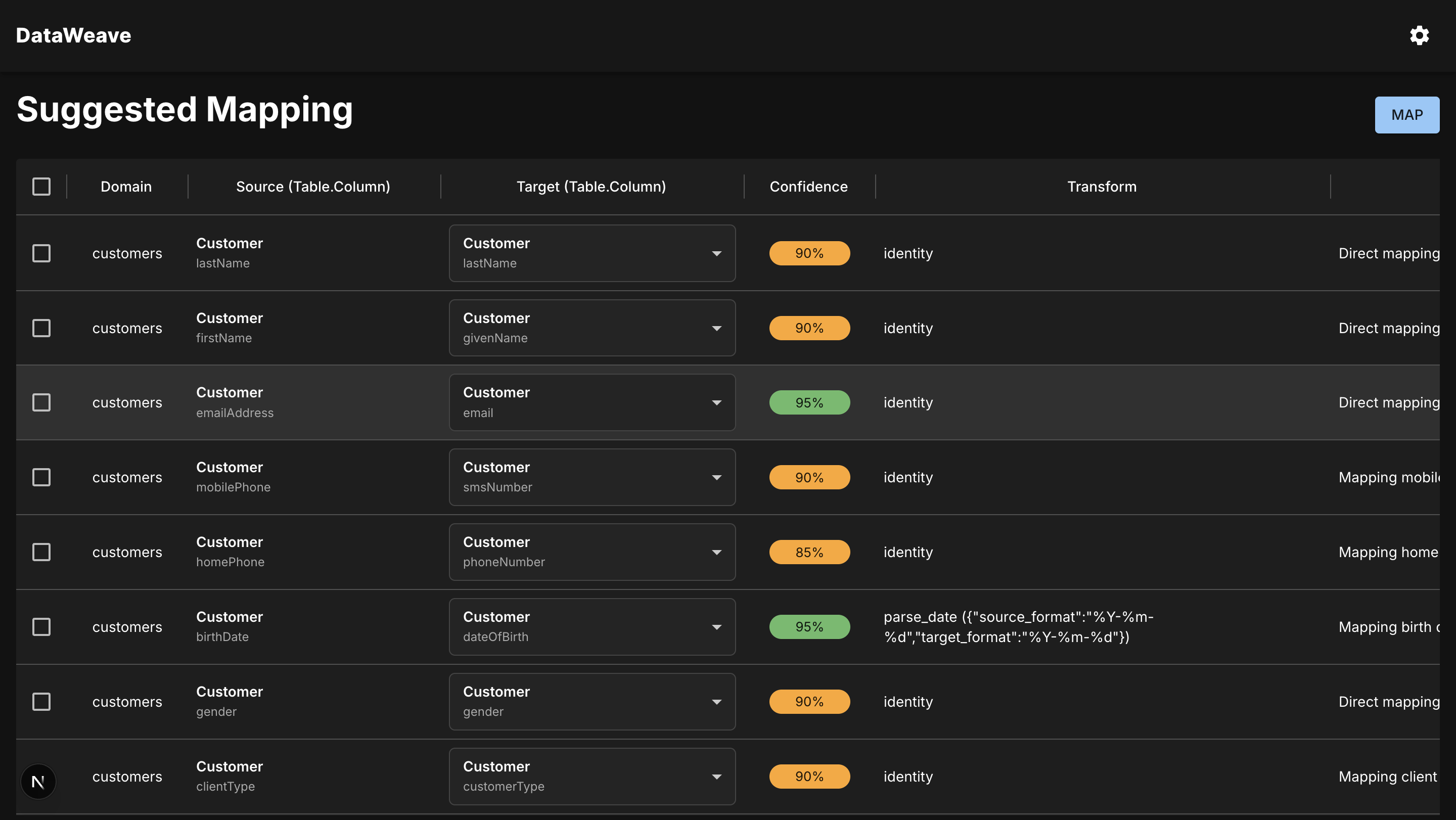Open the smsNumber target dropdown arrow
The image size is (1456, 820).
716,478
